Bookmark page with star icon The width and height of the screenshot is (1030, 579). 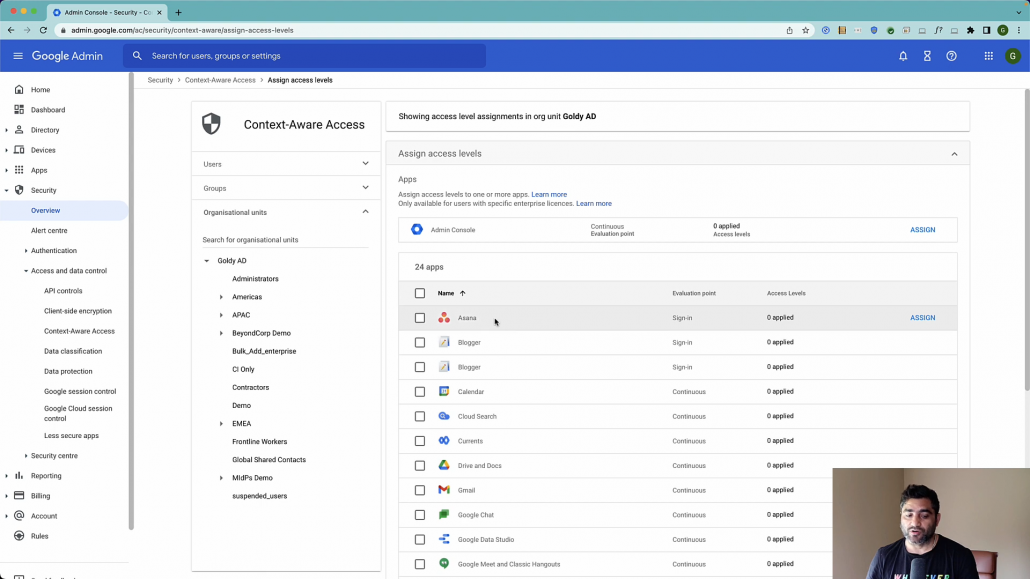(x=805, y=30)
